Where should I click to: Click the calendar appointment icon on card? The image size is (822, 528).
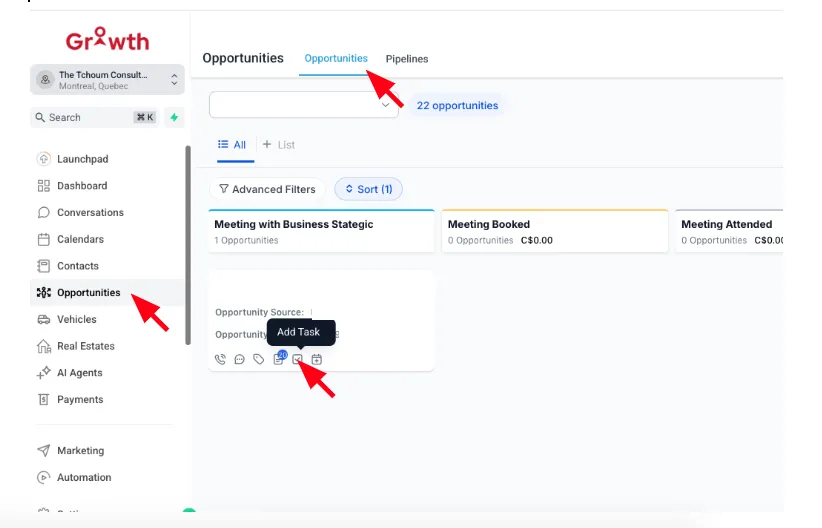tap(317, 359)
